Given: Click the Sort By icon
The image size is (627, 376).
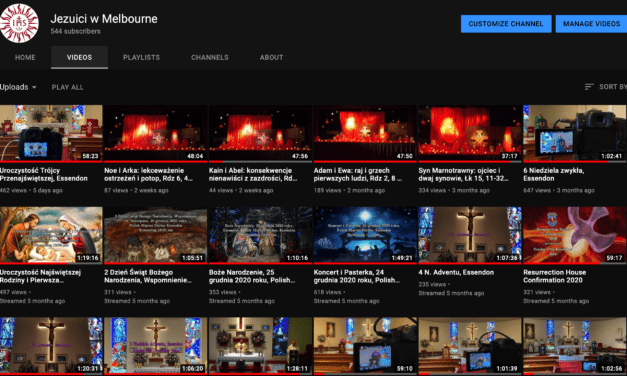Looking at the screenshot, I should [x=589, y=87].
